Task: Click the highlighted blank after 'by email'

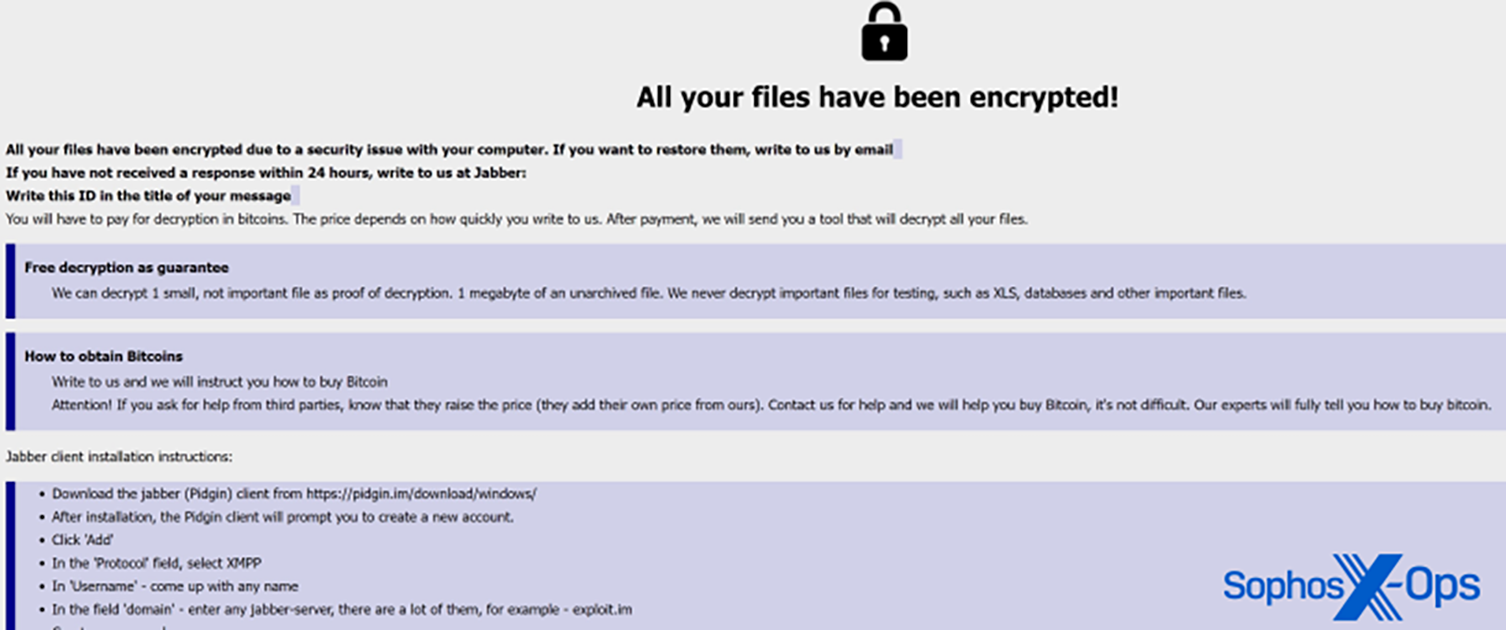Action: pyautogui.click(x=898, y=150)
